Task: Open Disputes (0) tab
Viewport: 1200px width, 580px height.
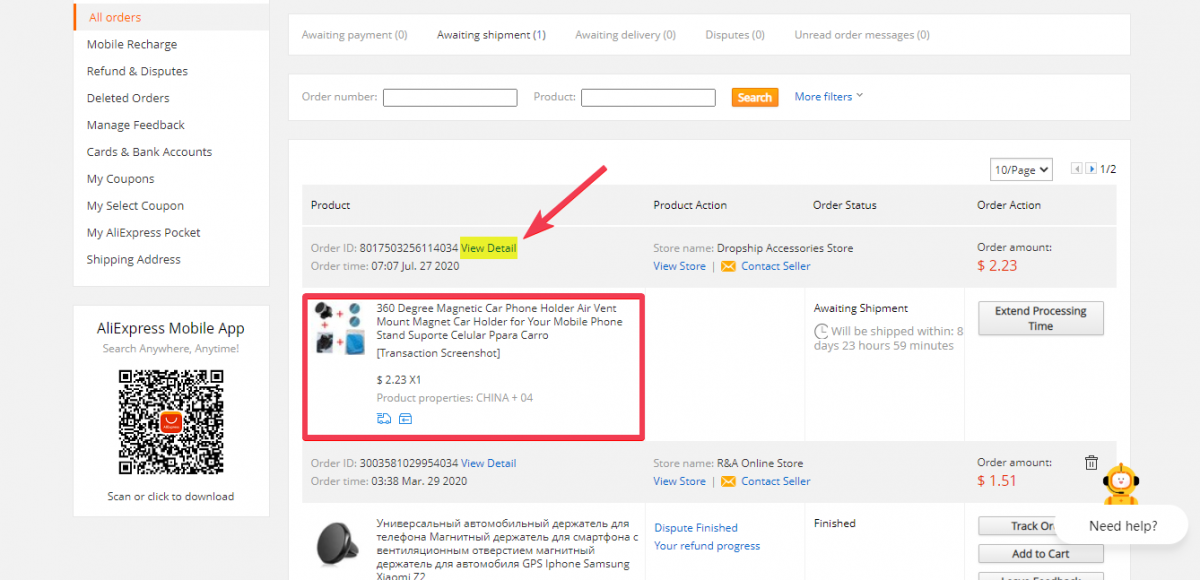Action: point(735,35)
